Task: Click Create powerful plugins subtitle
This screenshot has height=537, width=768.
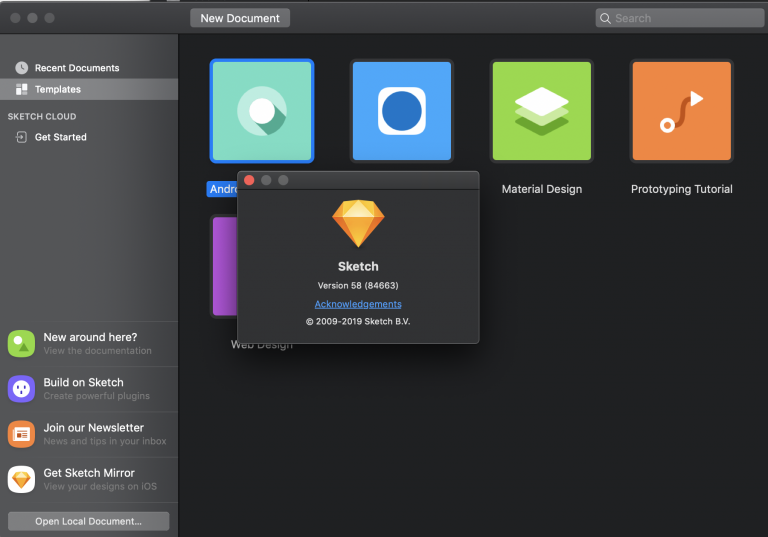Action: [96, 396]
